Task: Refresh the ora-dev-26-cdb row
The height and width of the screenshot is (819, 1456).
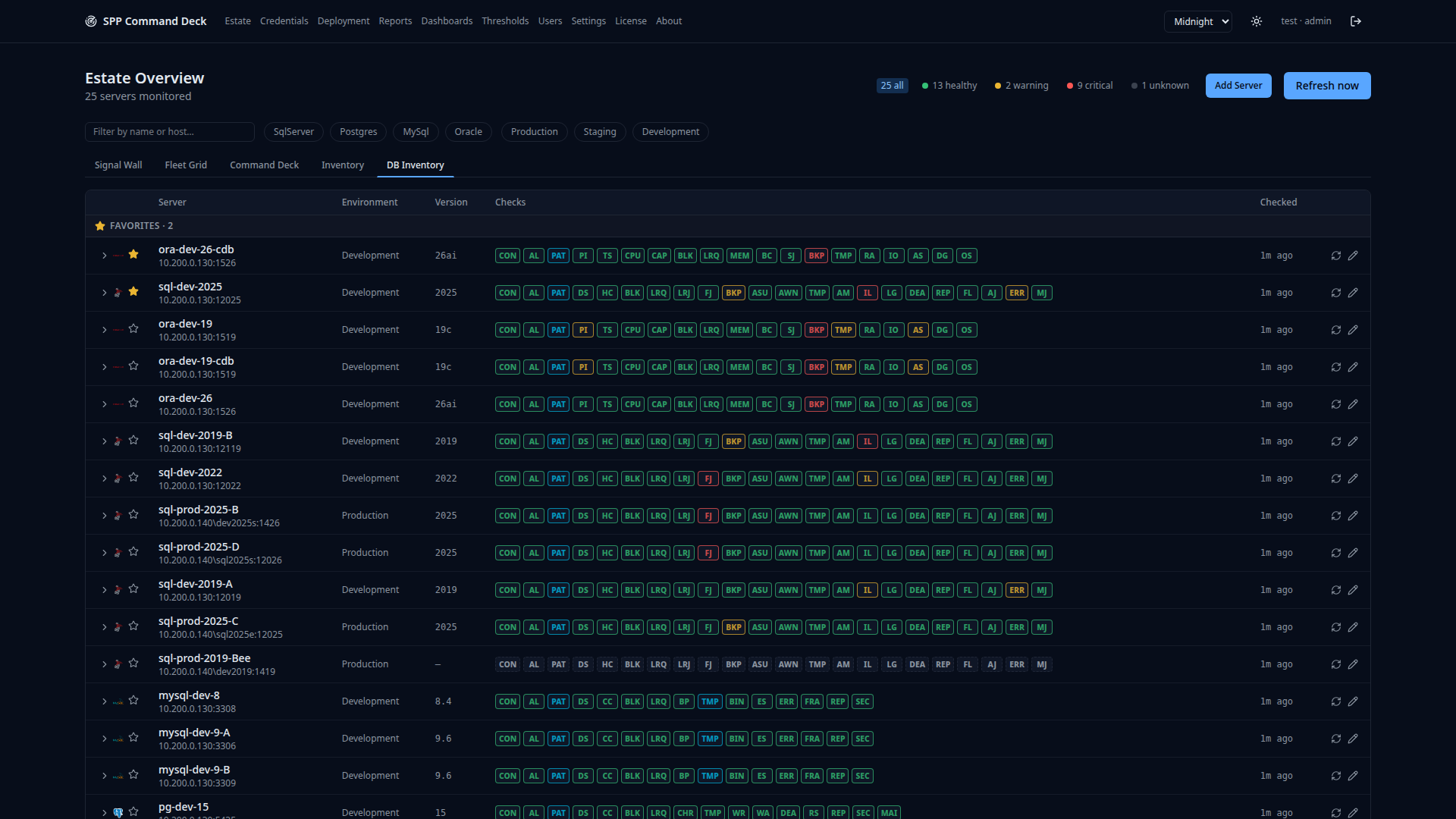Action: pyautogui.click(x=1336, y=256)
